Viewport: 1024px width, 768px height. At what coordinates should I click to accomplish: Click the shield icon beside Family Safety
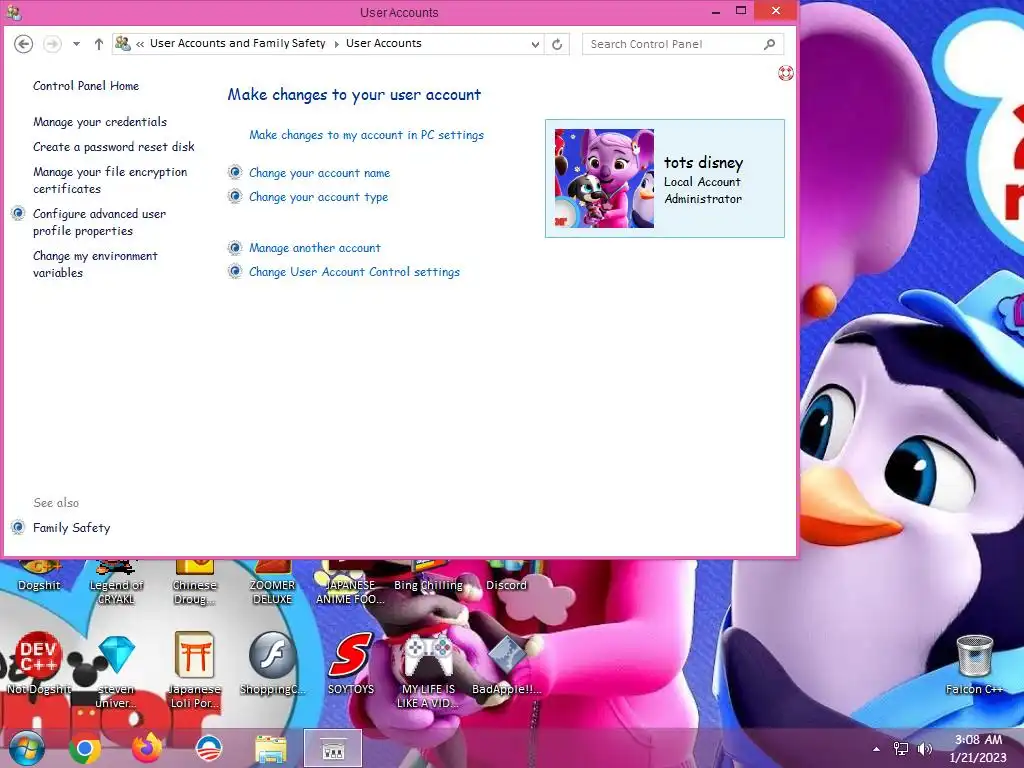18,527
